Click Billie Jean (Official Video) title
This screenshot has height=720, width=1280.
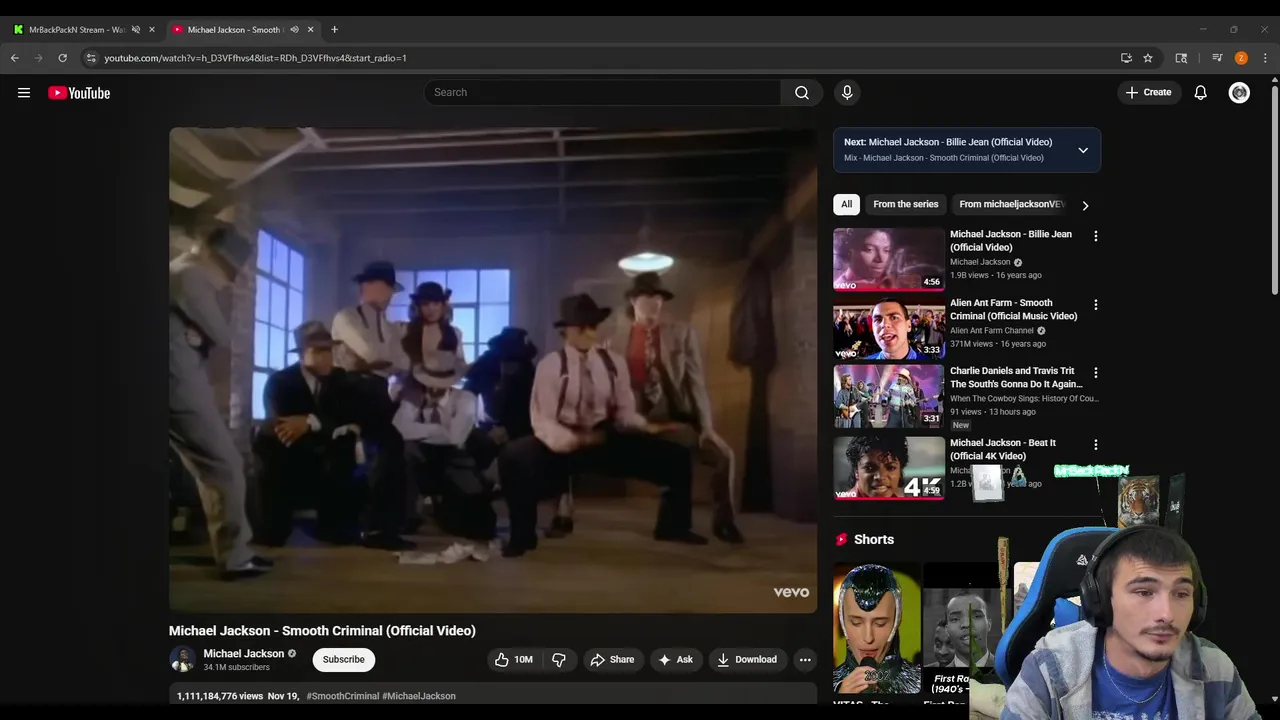tap(1010, 240)
